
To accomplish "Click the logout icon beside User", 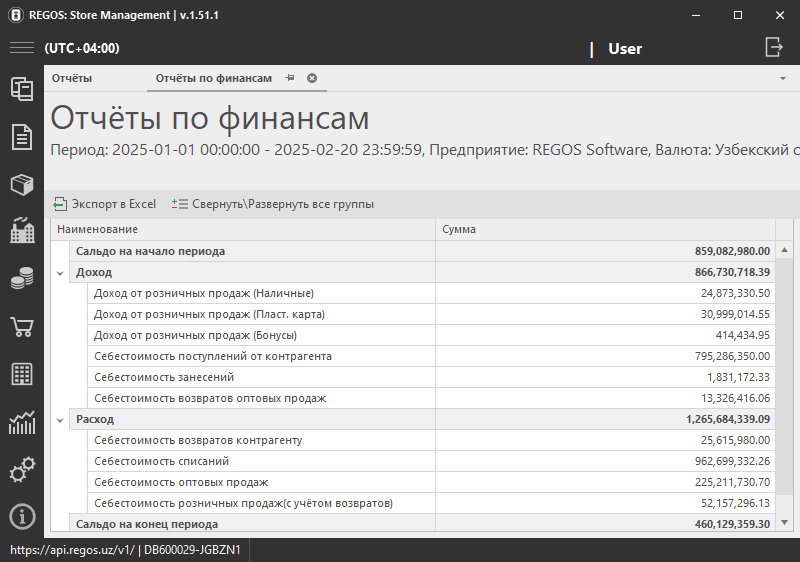I will click(773, 47).
